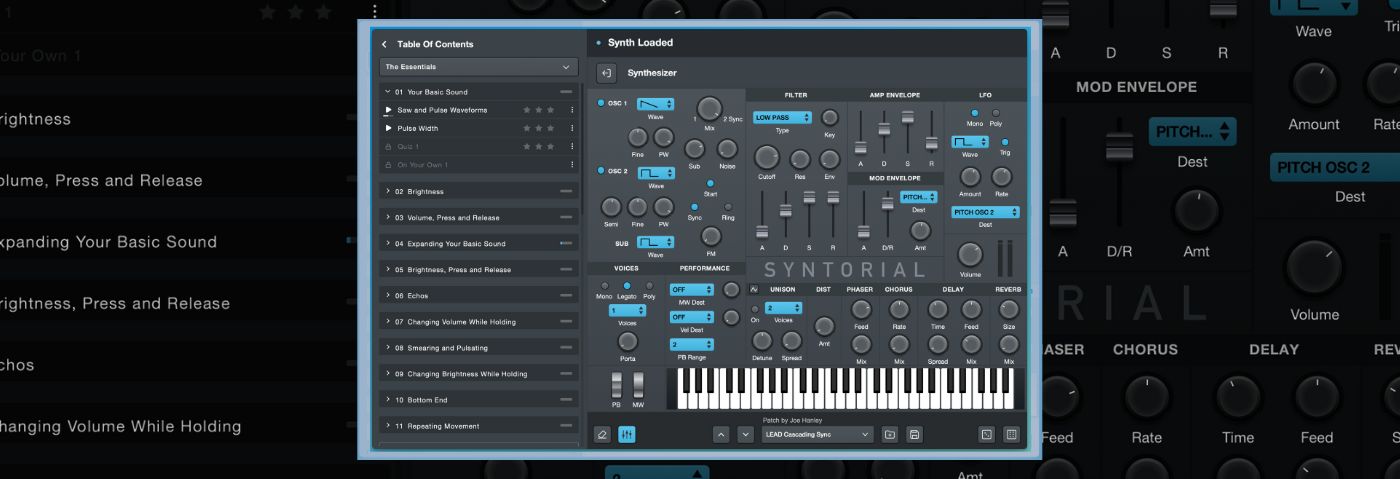Open the OSC 1 Wave dropdown

pyautogui.click(x=656, y=104)
